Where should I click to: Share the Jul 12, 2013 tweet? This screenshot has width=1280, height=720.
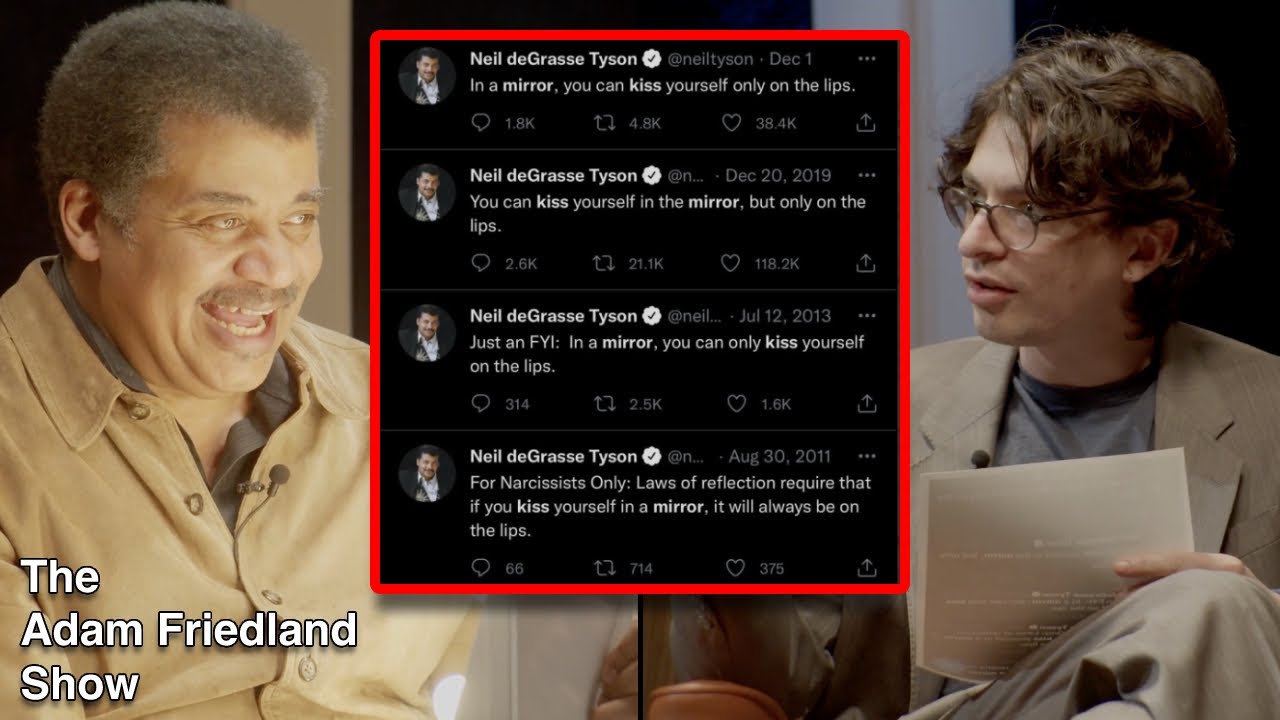(866, 403)
